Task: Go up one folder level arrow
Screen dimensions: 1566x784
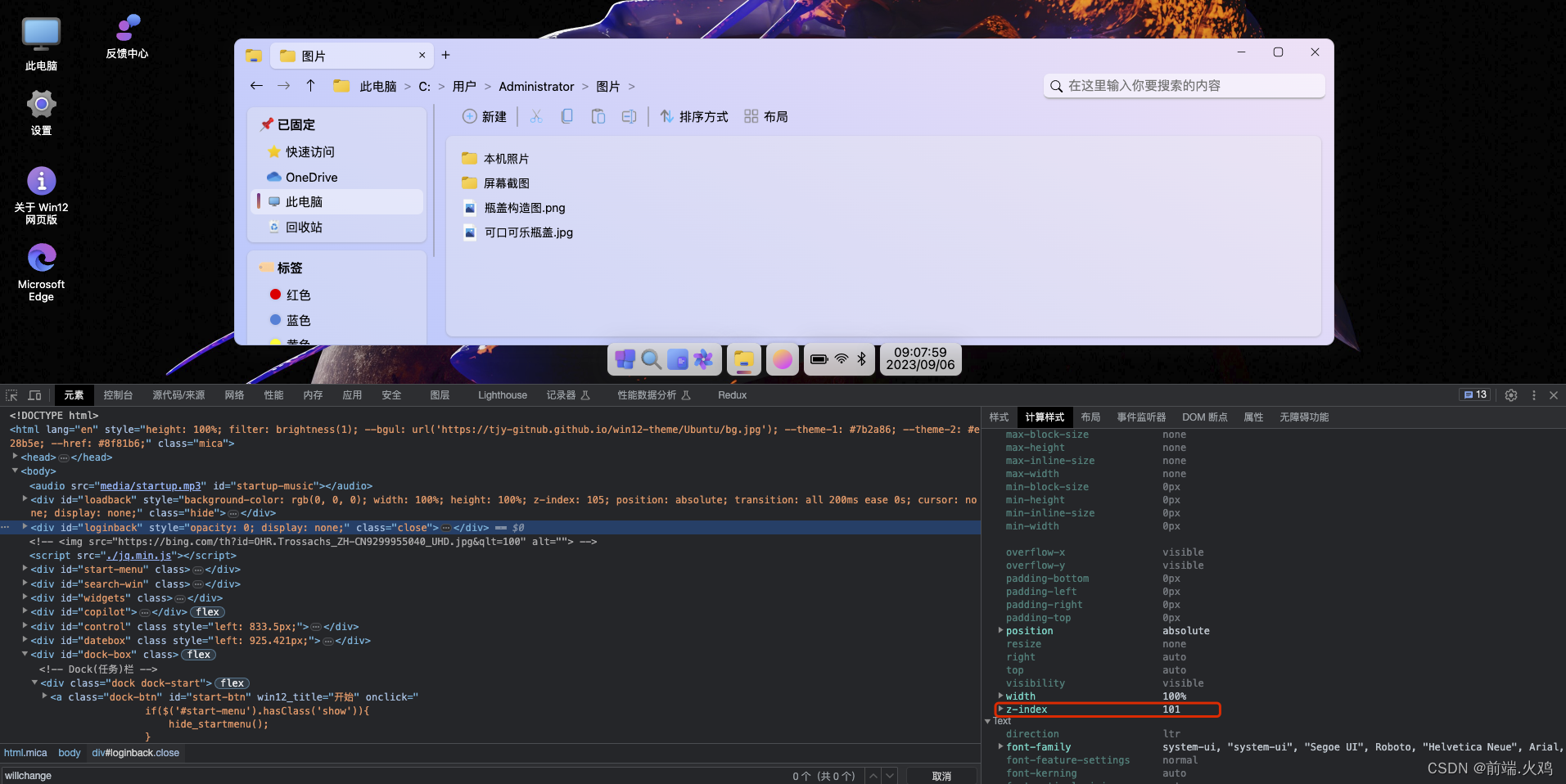Action: click(x=310, y=86)
